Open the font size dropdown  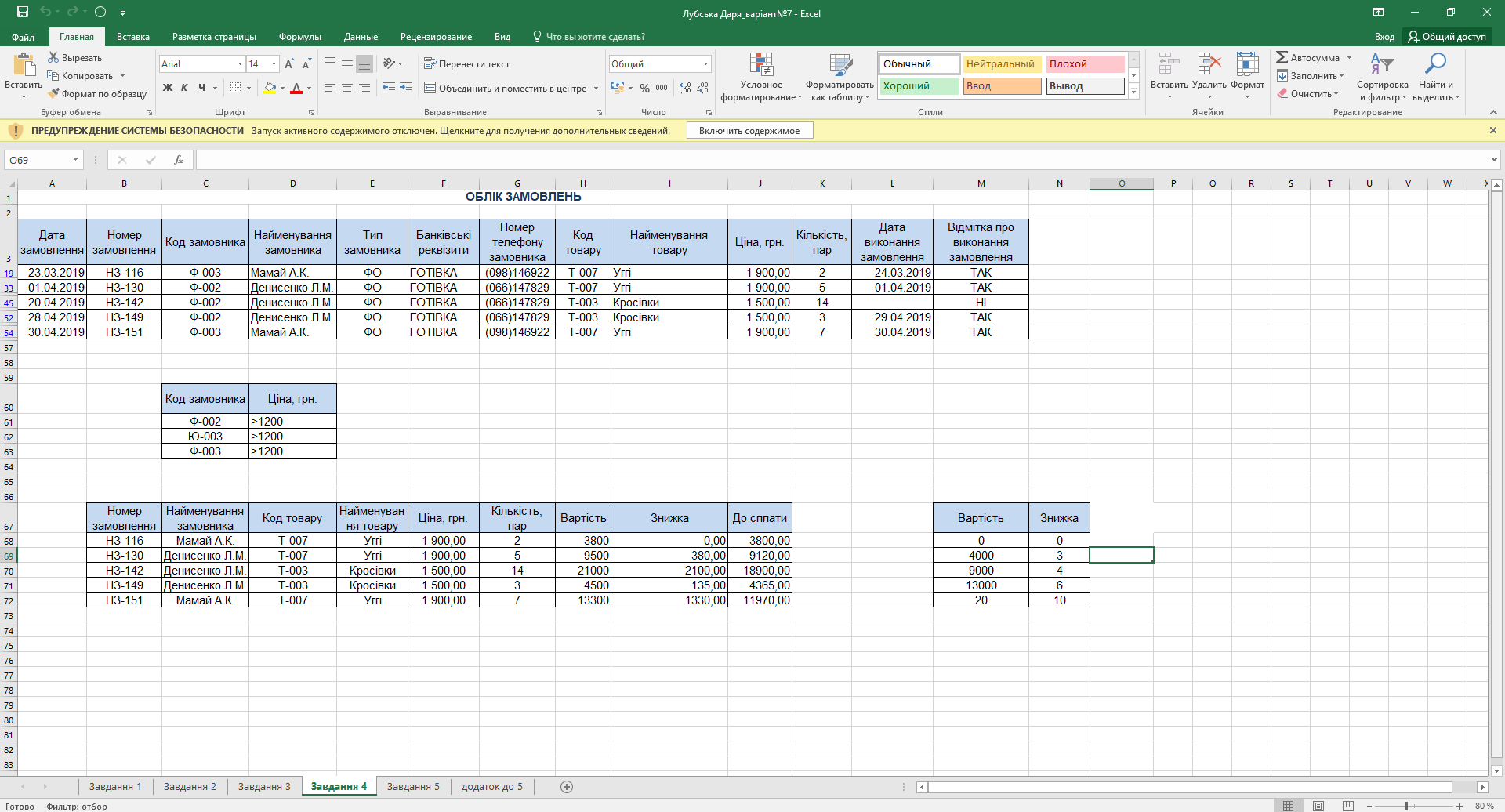tap(274, 63)
